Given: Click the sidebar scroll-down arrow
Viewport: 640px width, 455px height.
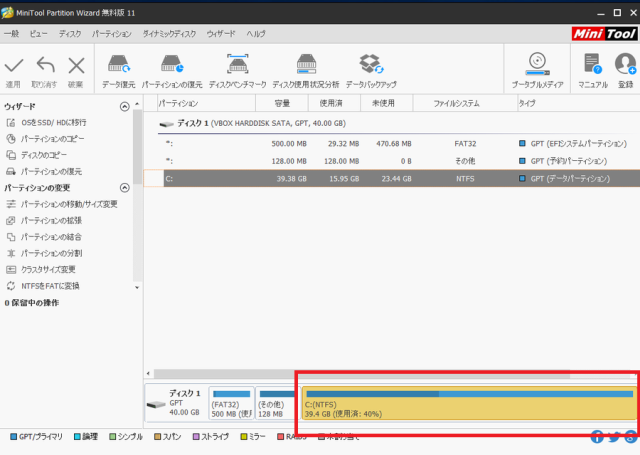Looking at the screenshot, I should click(137, 287).
